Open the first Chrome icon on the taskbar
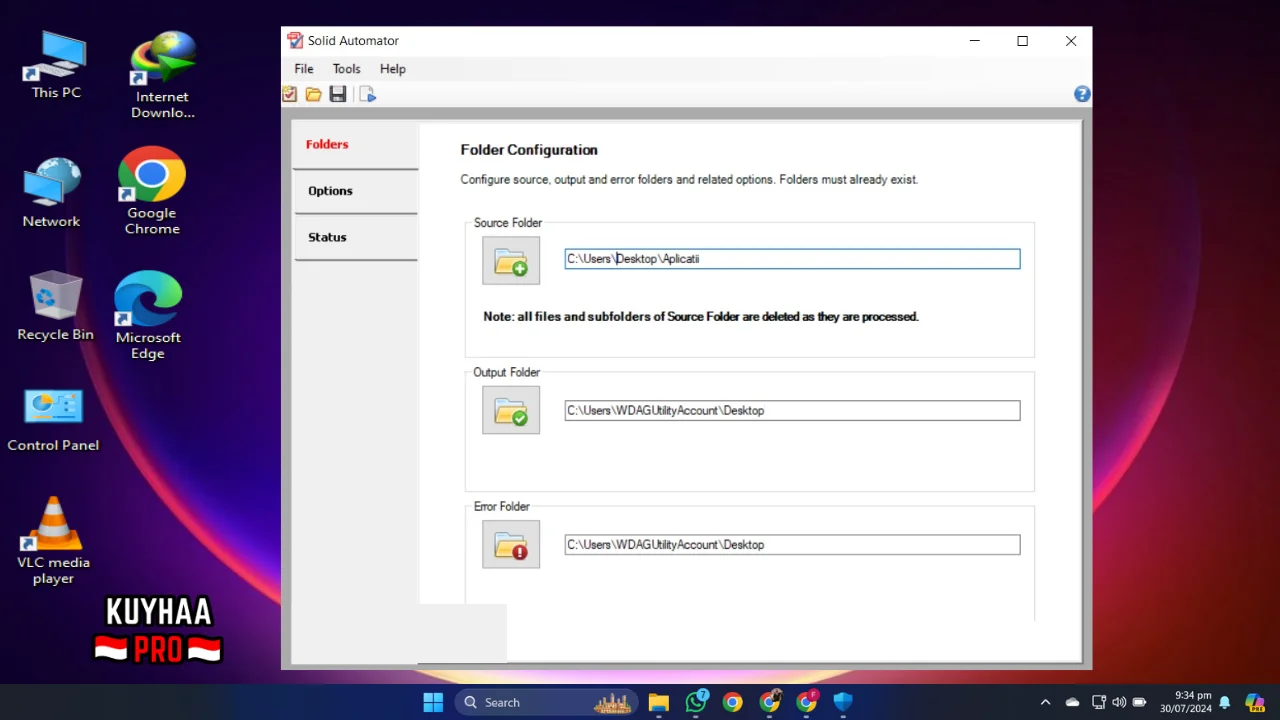This screenshot has width=1280, height=720. (x=733, y=702)
